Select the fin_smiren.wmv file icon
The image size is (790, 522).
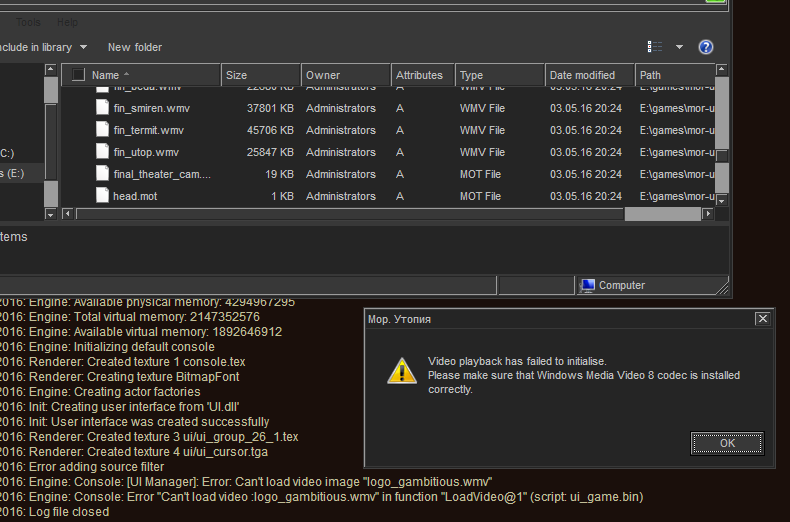tap(102, 108)
